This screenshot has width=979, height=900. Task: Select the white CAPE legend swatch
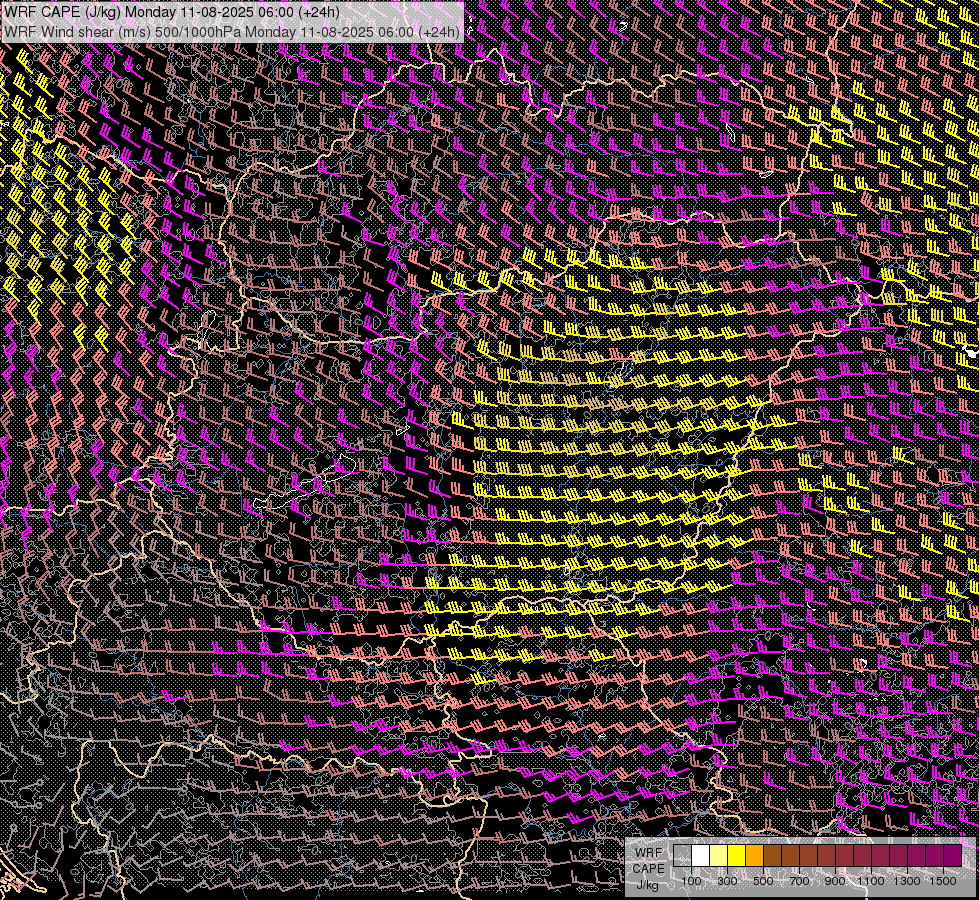pyautogui.click(x=701, y=856)
